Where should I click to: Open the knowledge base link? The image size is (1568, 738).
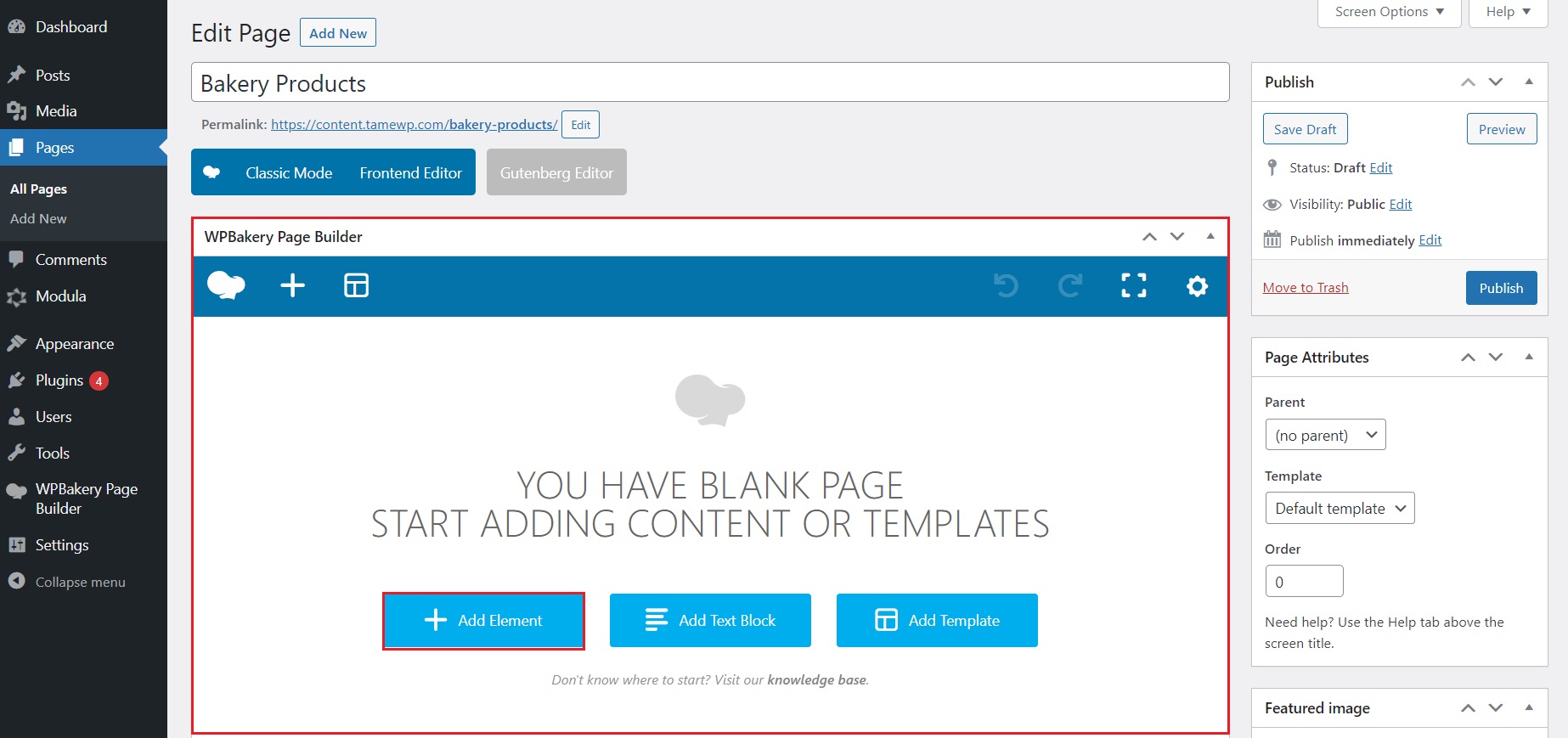coord(816,679)
